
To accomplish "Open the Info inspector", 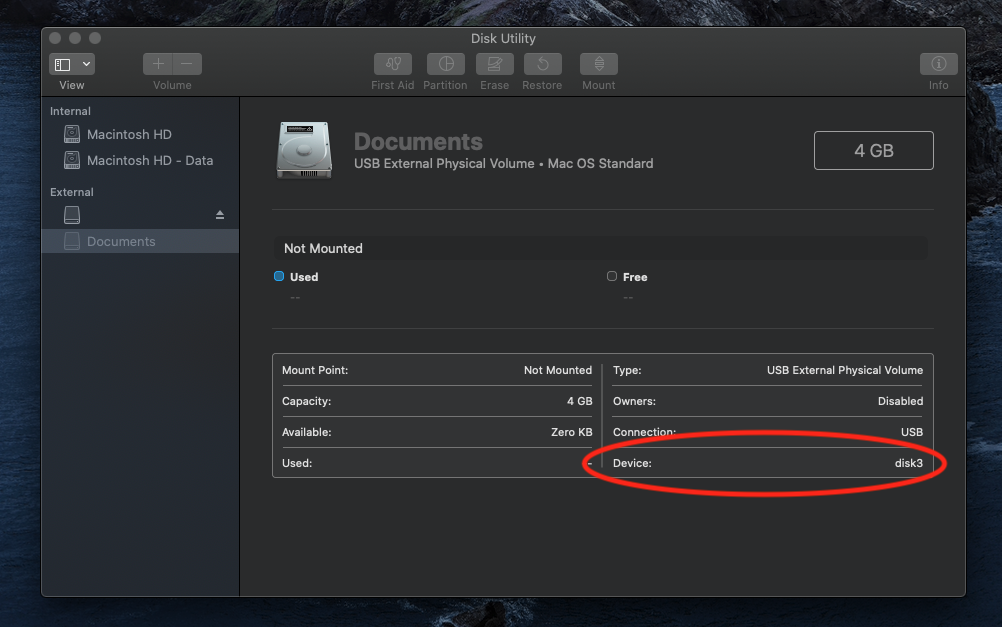I will (938, 64).
